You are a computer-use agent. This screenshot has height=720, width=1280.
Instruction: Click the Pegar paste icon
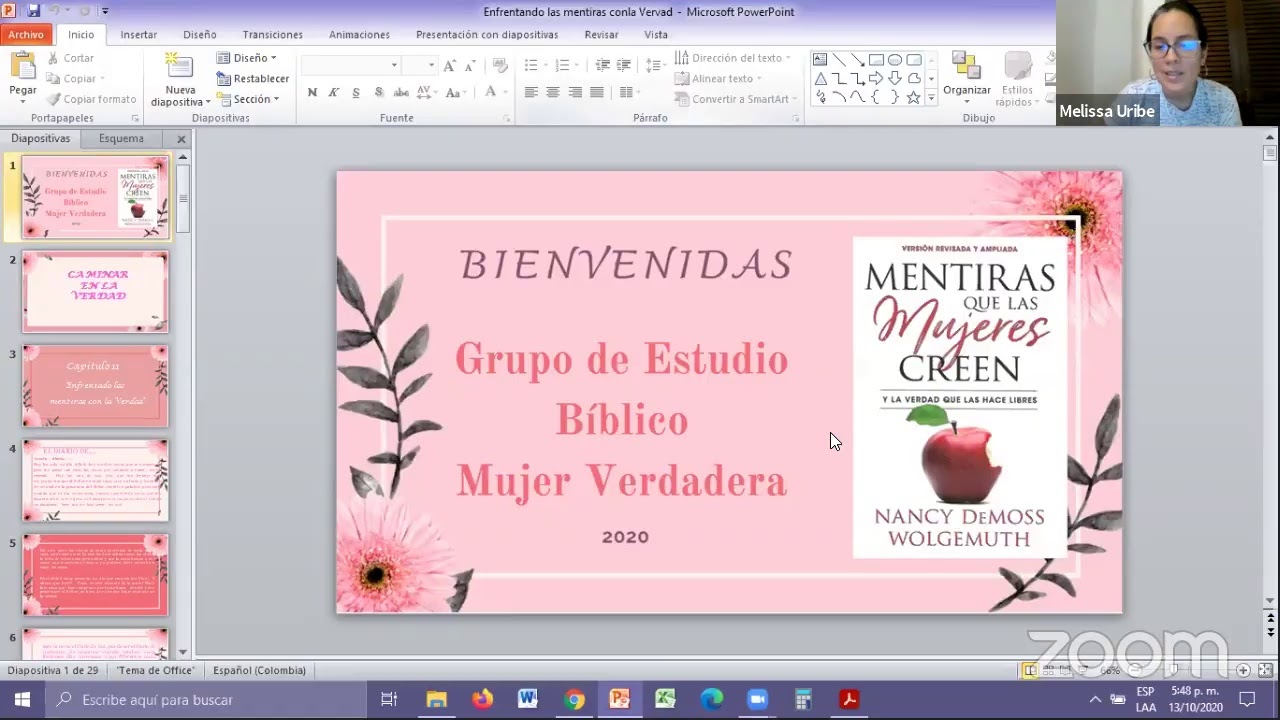click(x=22, y=66)
